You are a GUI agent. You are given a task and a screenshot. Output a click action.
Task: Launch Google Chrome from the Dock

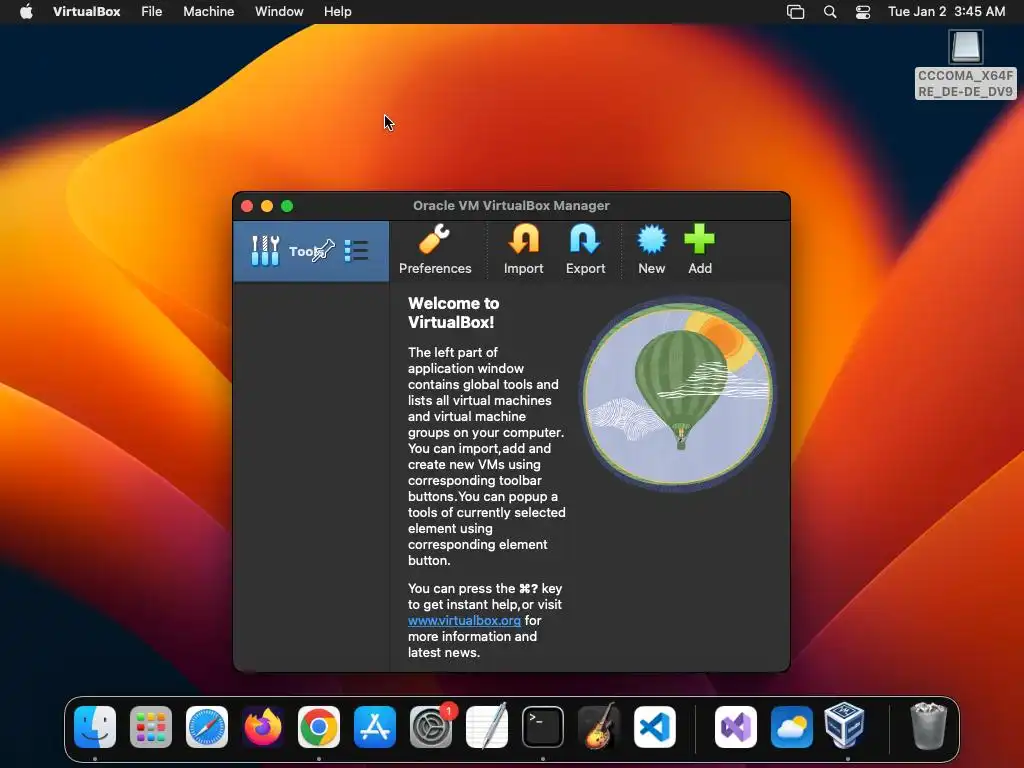pos(319,727)
